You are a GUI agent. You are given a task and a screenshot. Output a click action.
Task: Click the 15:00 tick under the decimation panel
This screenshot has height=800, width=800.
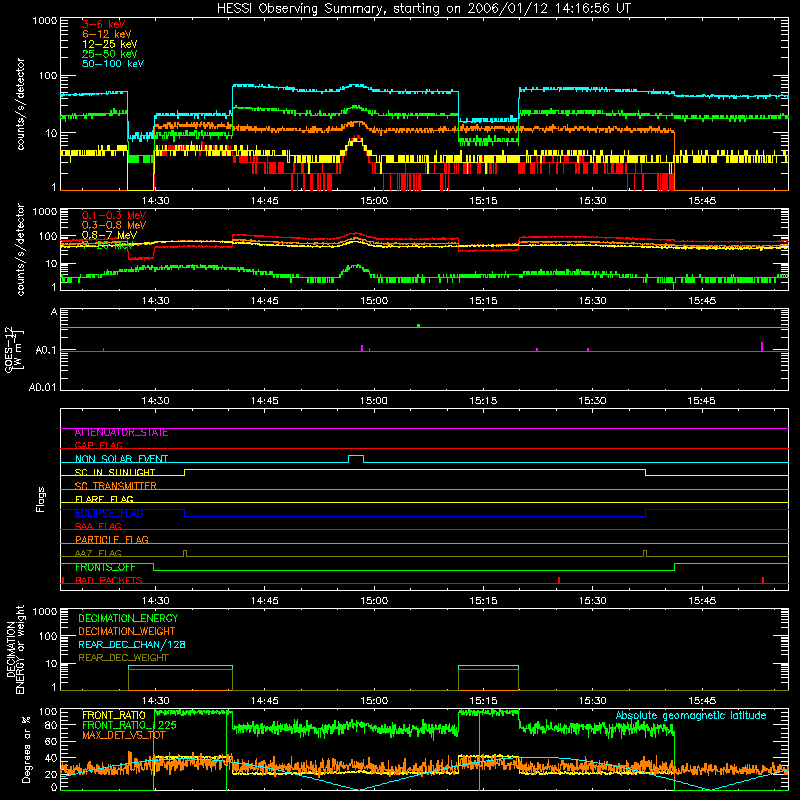point(374,701)
